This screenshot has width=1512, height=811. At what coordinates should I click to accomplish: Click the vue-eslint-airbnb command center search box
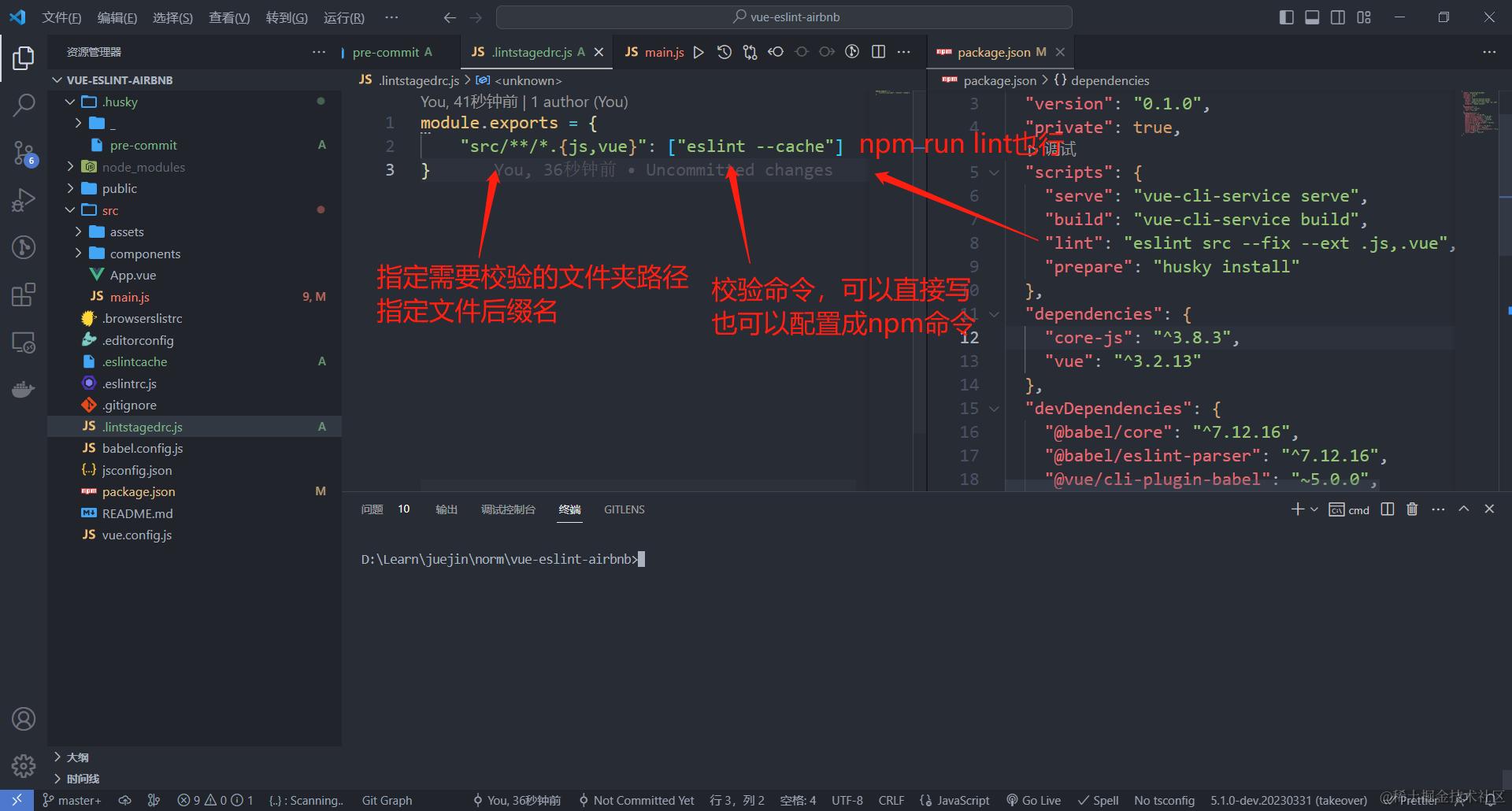click(x=784, y=17)
